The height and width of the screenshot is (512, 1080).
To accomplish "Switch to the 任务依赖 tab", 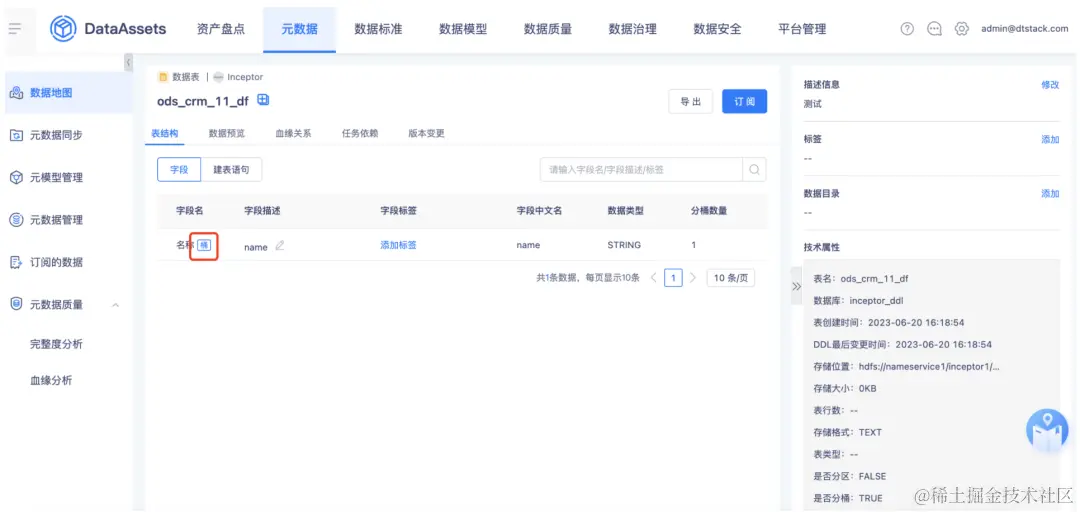I will click(360, 134).
